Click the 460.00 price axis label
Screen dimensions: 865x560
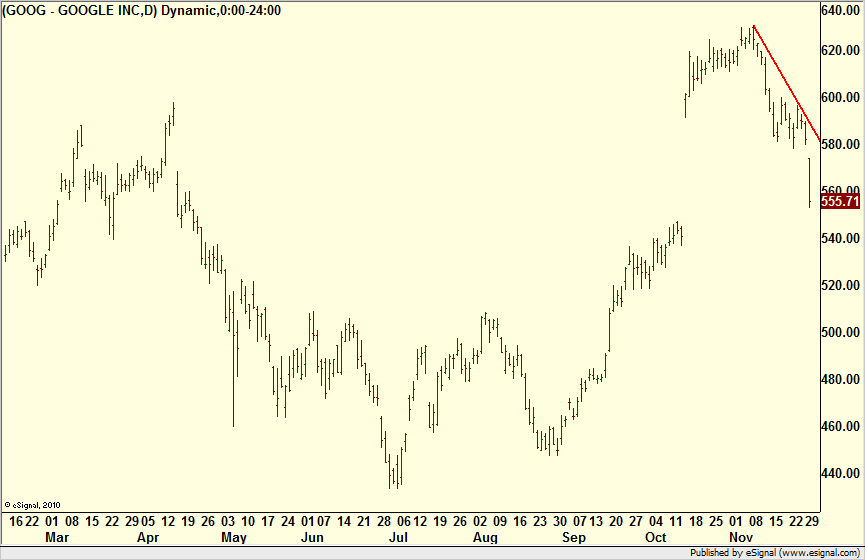840,426
